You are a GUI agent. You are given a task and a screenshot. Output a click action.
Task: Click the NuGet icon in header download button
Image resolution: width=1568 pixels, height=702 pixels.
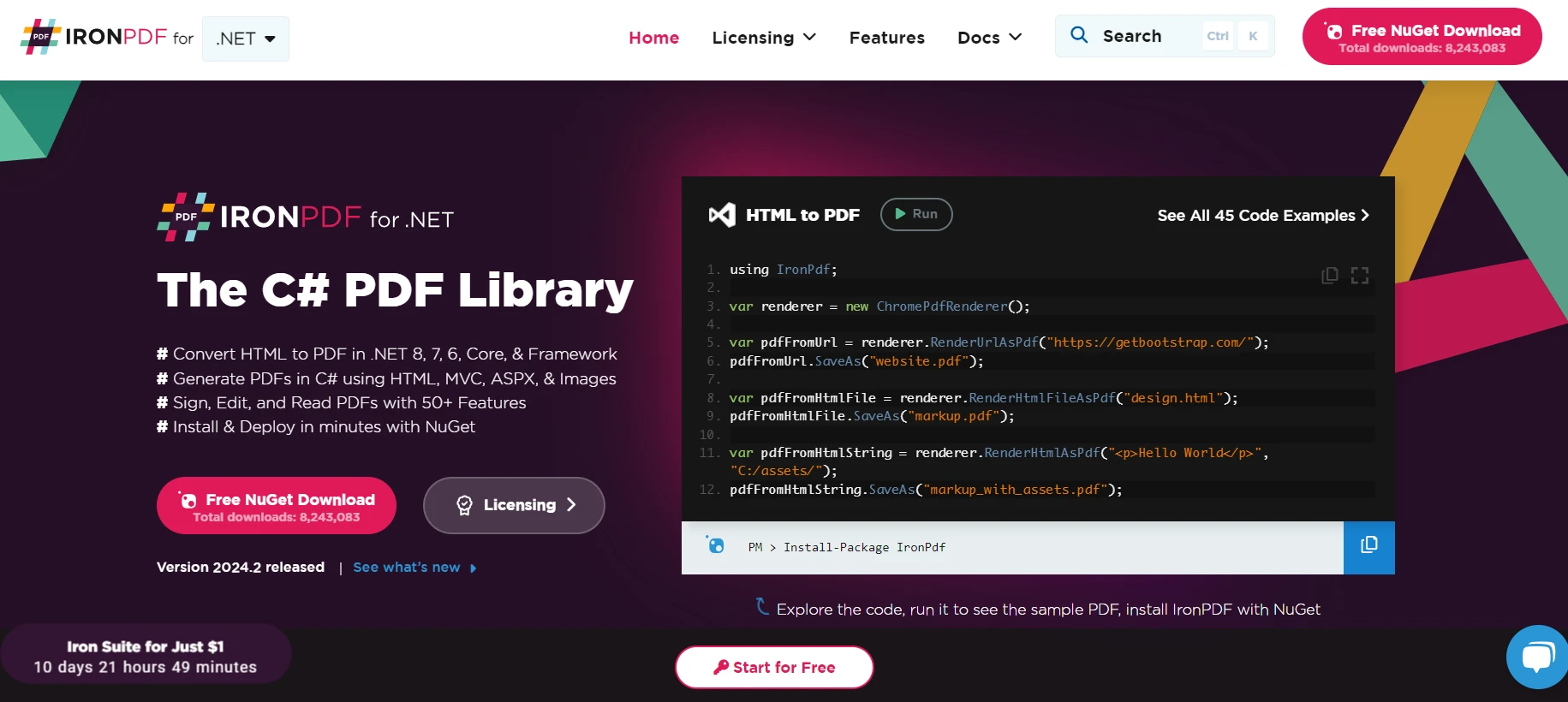pyautogui.click(x=1333, y=31)
